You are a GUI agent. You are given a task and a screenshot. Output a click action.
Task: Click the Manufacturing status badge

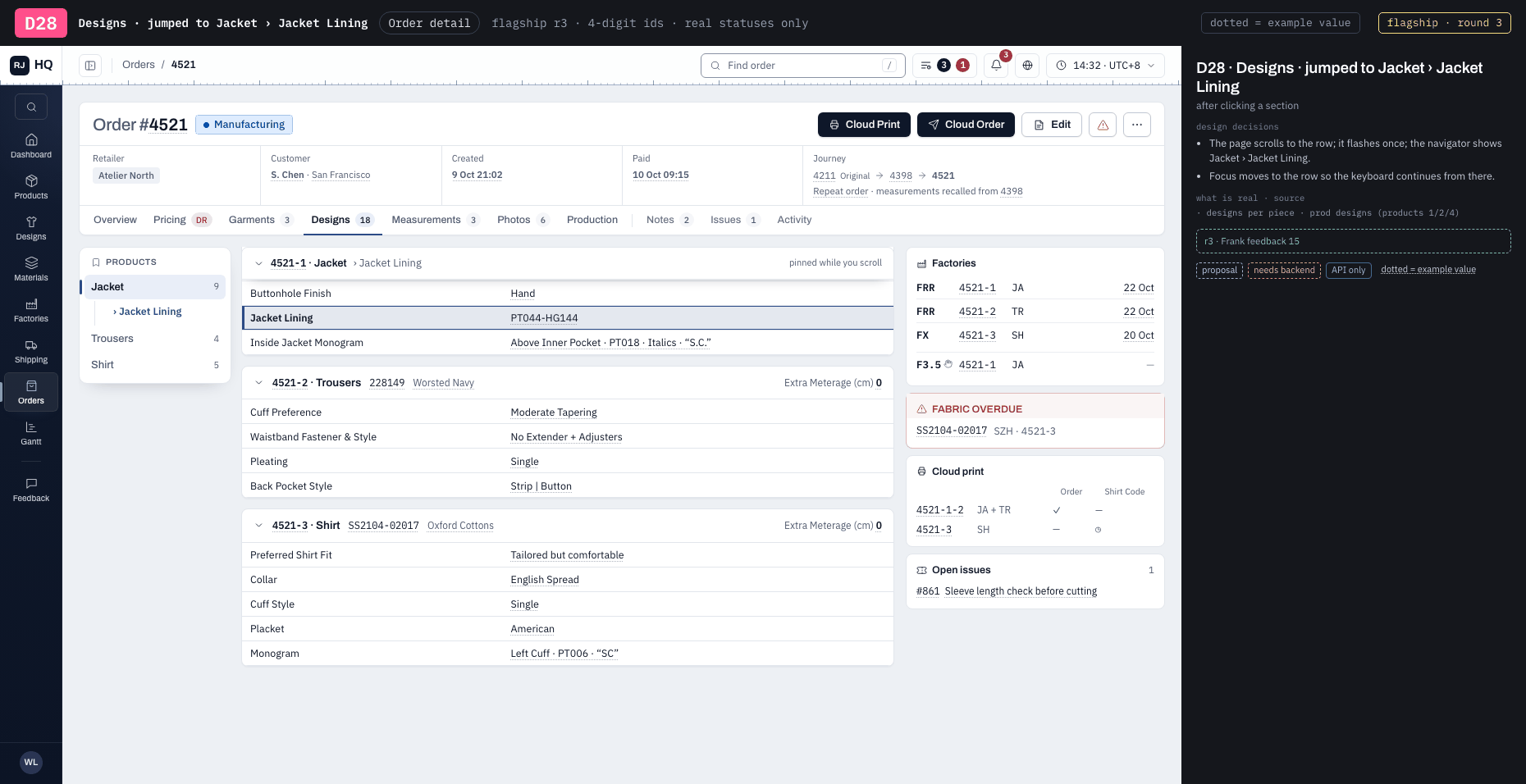[244, 125]
